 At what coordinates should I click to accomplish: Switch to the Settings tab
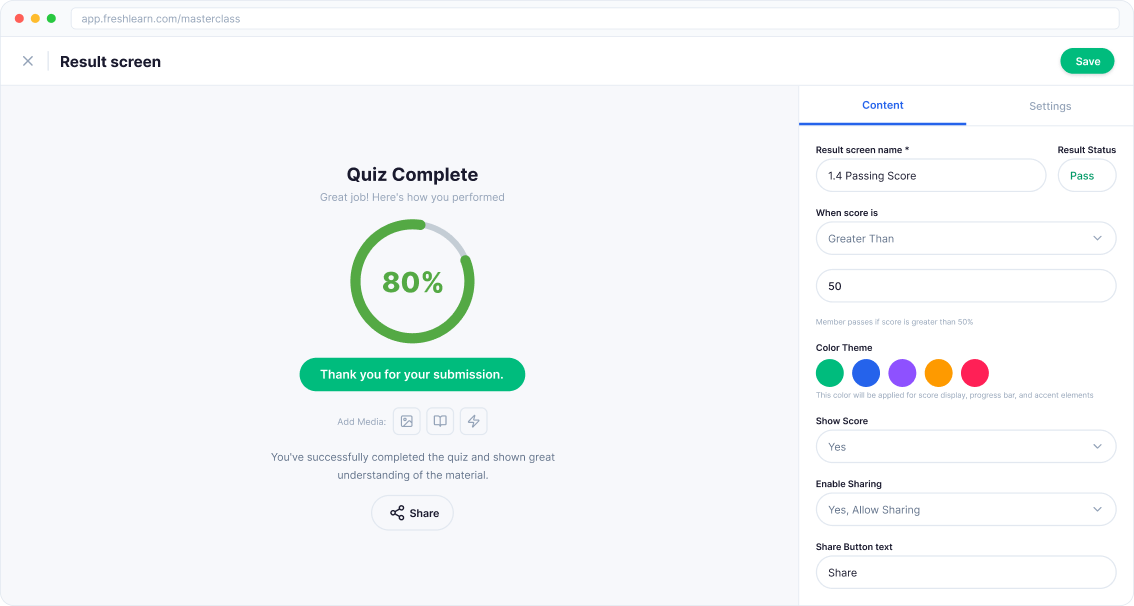tap(1050, 105)
